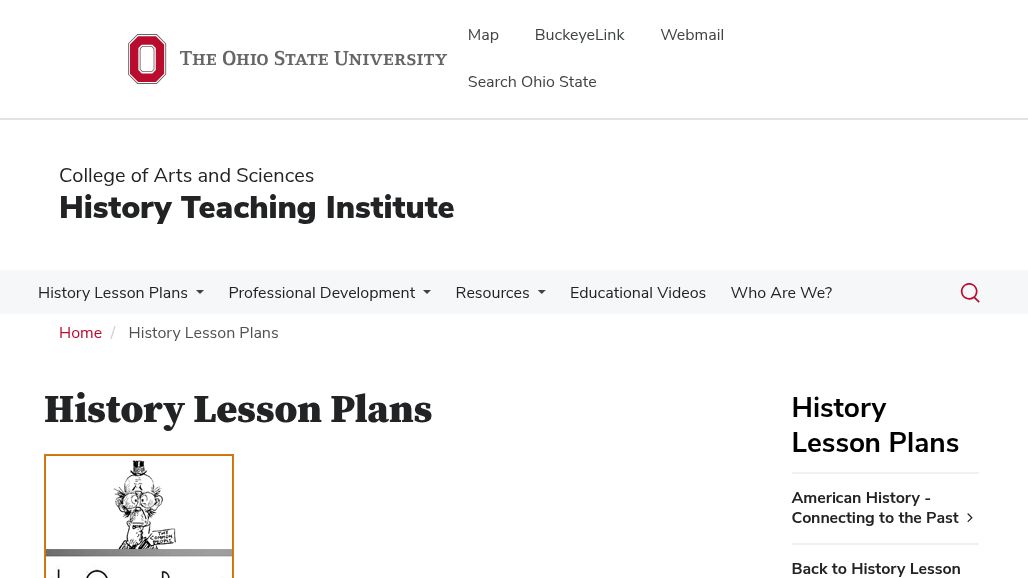Visit College of Arts and Sciences
The width and height of the screenshot is (1028, 578).
pyautogui.click(x=186, y=176)
